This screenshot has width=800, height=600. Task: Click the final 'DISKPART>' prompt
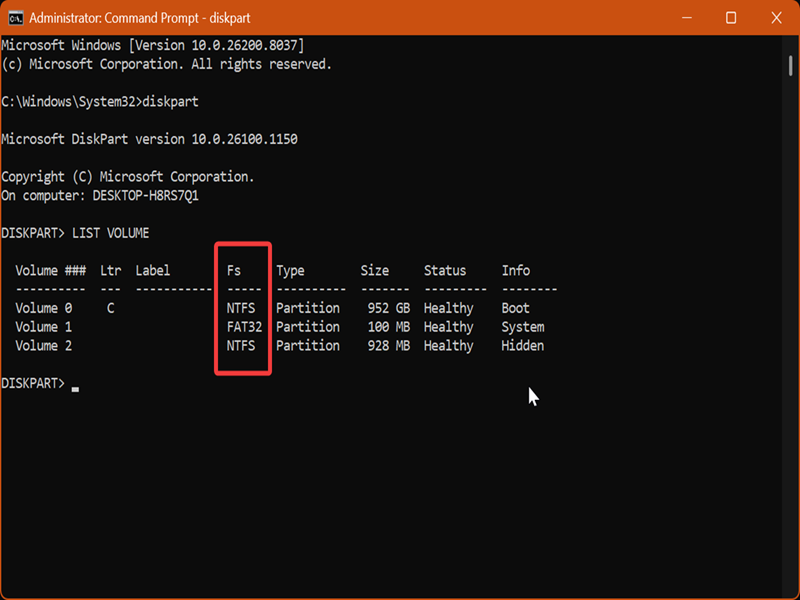33,383
